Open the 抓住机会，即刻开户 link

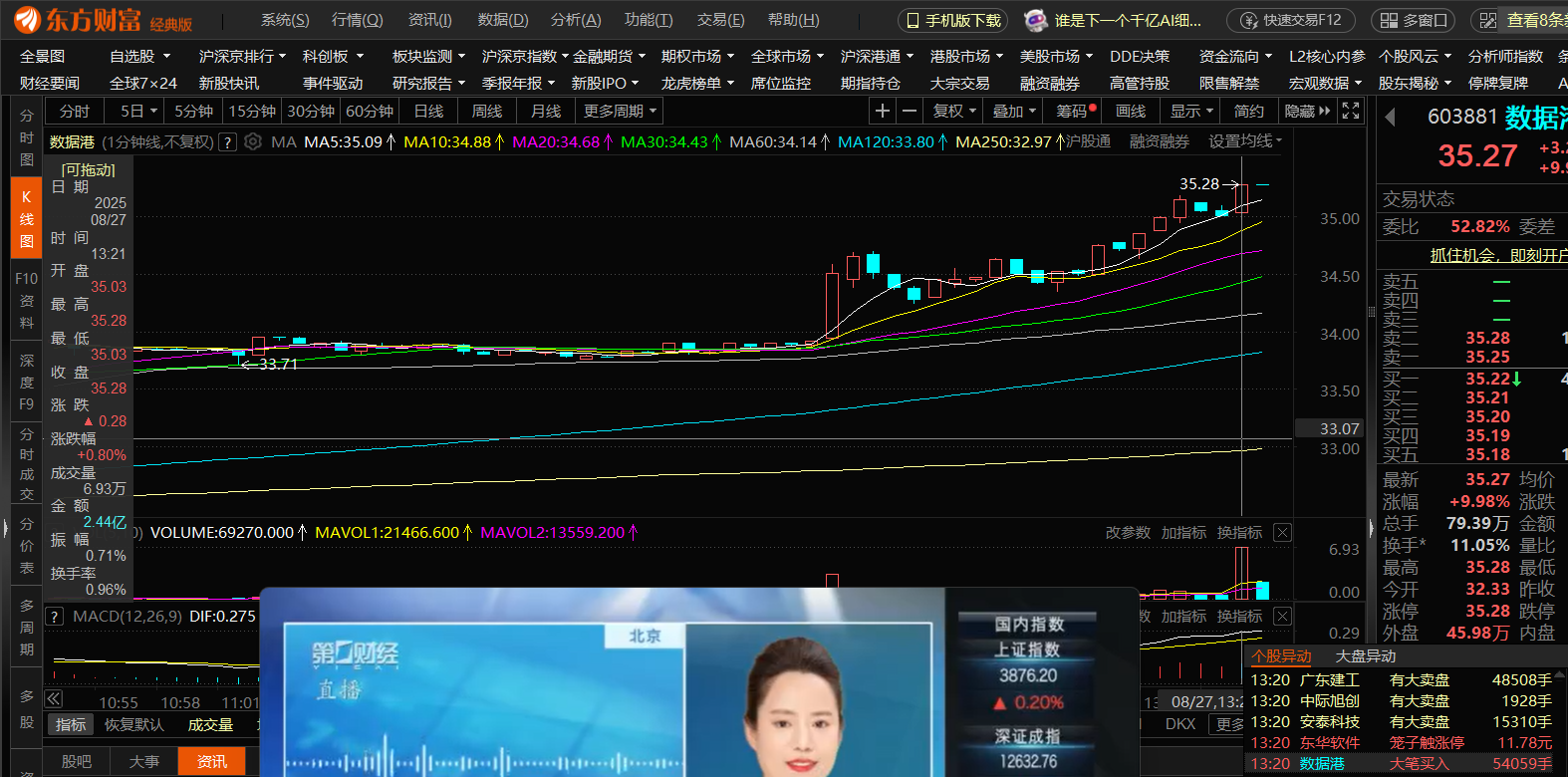[x=1498, y=255]
